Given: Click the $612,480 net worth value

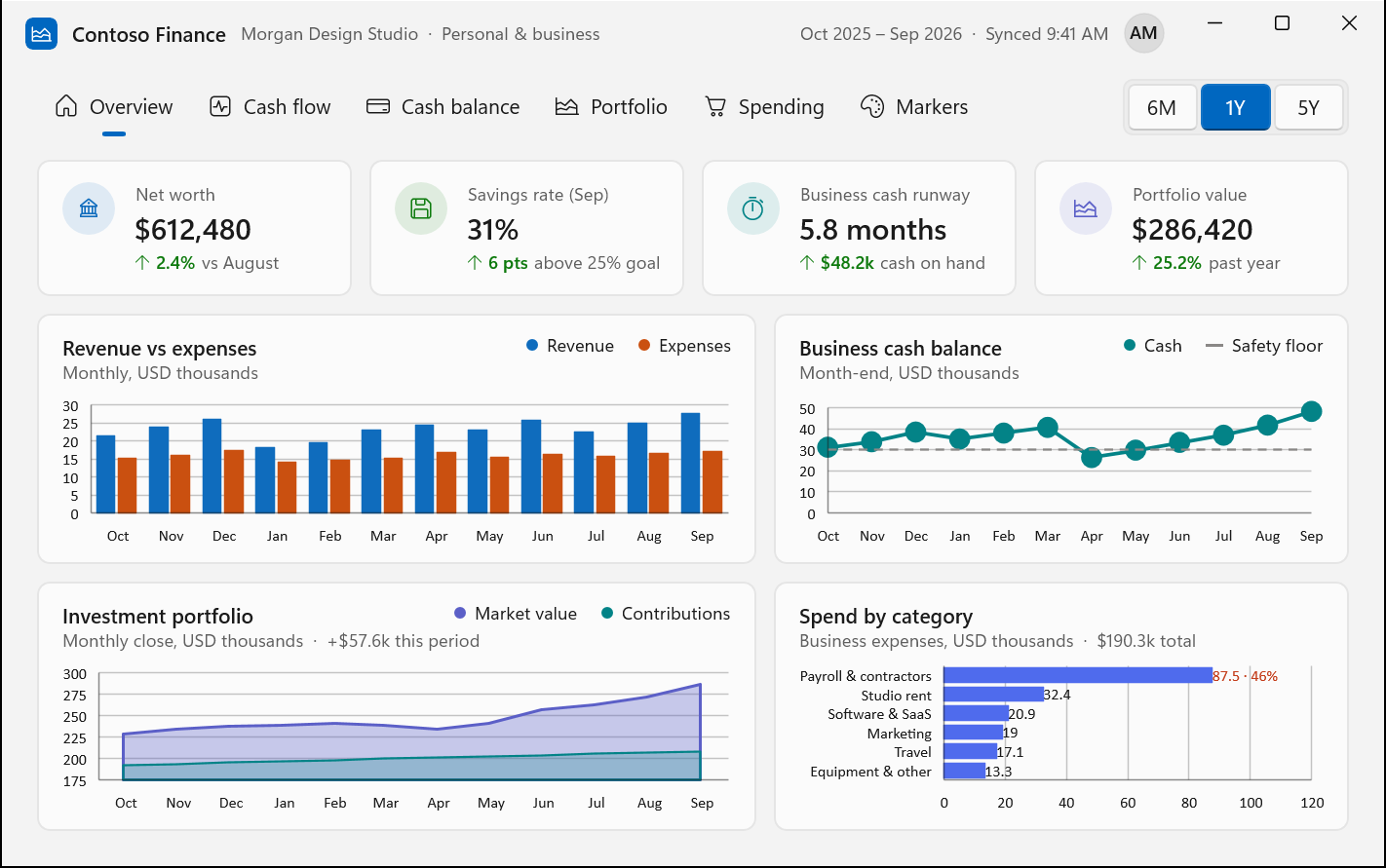Looking at the screenshot, I should (x=193, y=230).
